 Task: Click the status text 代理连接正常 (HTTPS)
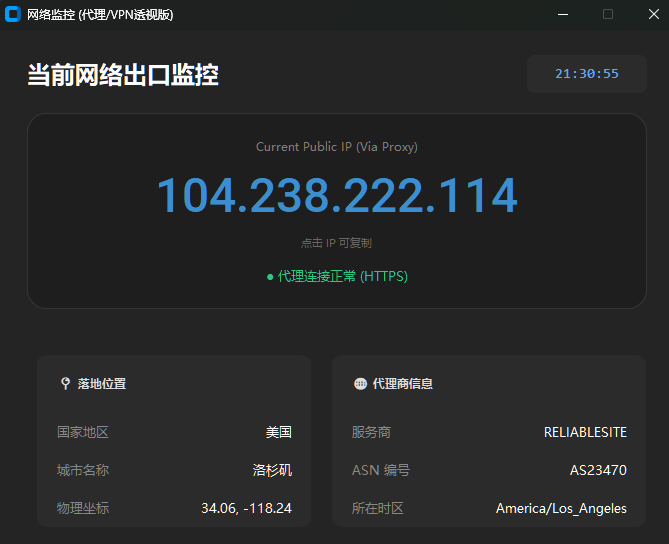coord(343,276)
